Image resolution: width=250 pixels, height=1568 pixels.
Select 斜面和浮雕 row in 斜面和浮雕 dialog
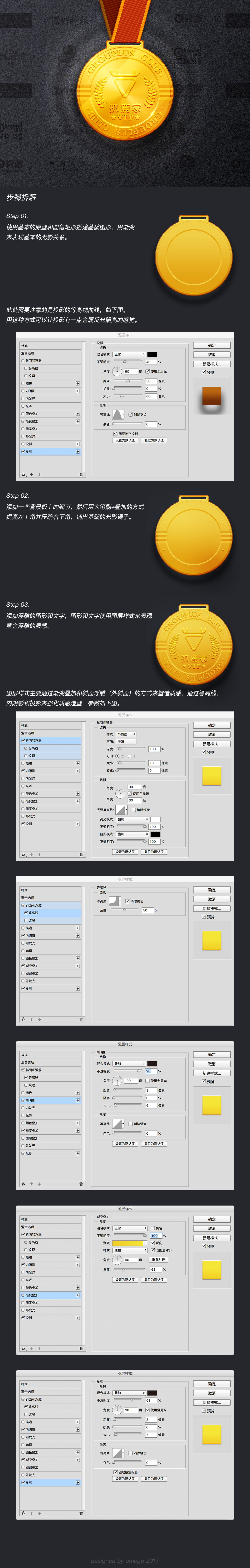(51, 741)
